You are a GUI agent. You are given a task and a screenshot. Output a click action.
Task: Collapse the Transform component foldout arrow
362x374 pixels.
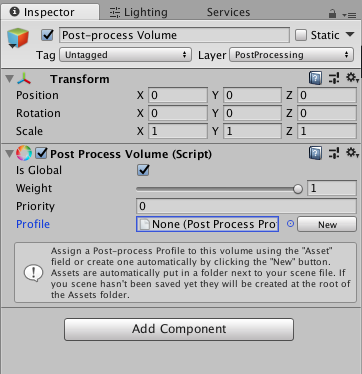point(10,79)
